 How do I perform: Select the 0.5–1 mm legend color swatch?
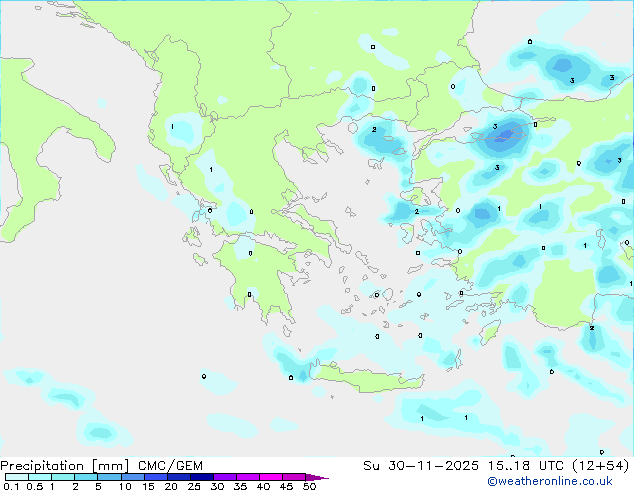click(x=40, y=477)
